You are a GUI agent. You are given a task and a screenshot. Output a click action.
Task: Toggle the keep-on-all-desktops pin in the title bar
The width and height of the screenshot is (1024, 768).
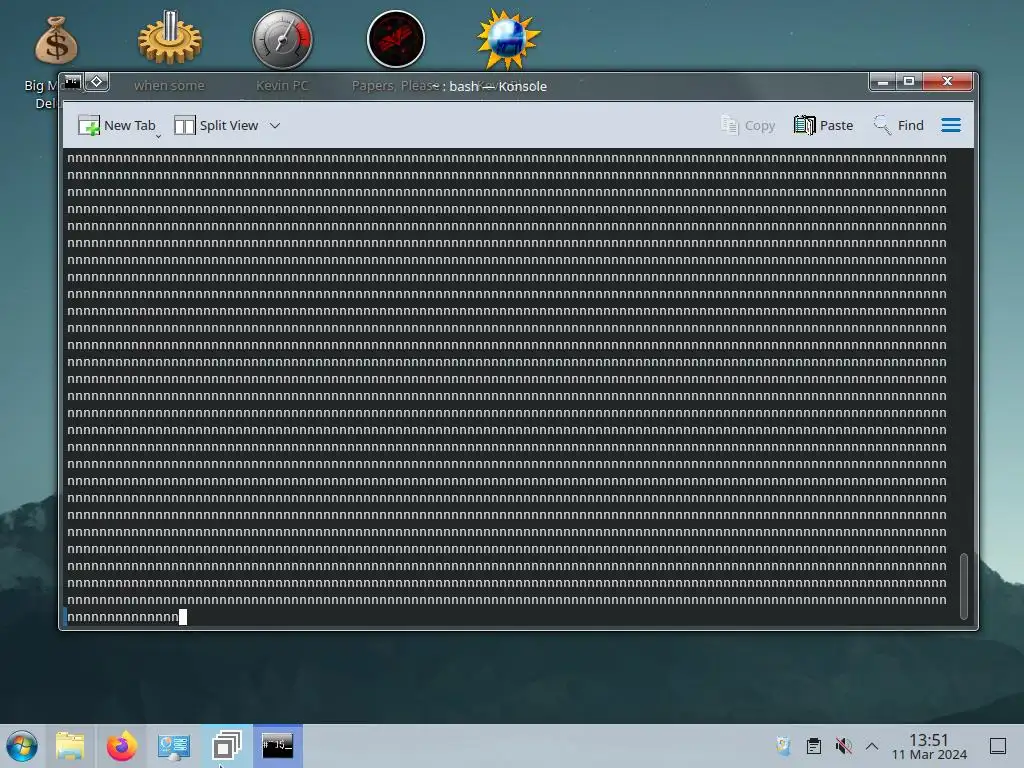click(x=97, y=82)
